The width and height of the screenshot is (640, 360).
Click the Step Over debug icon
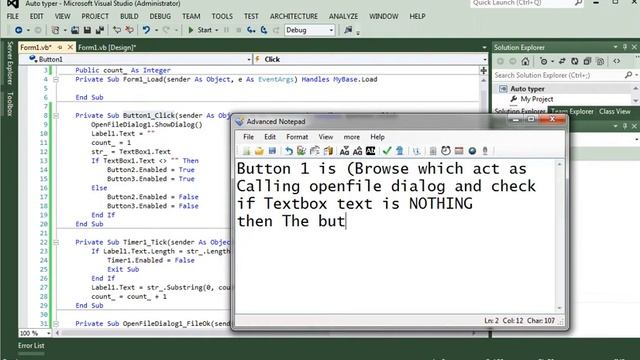point(264,30)
